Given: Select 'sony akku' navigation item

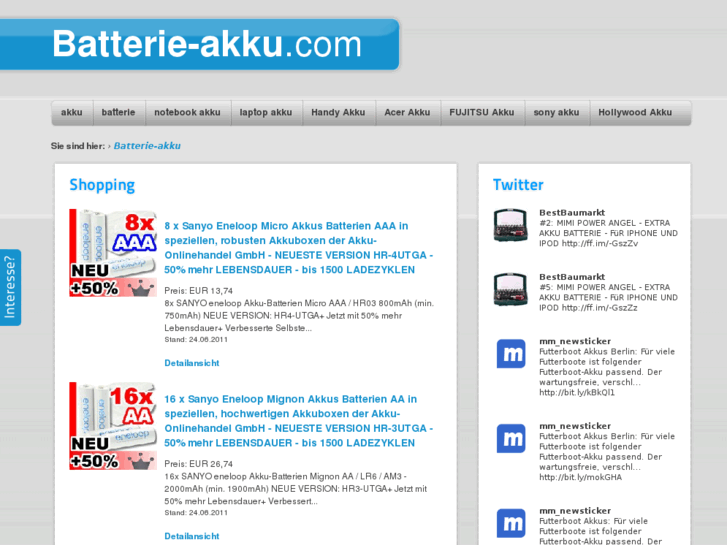Looking at the screenshot, I should pyautogui.click(x=557, y=113).
